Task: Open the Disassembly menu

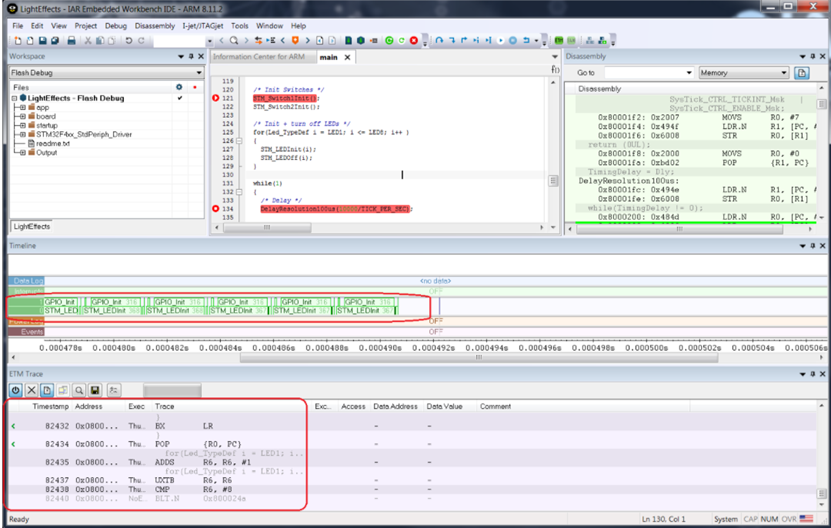Action: (154, 25)
